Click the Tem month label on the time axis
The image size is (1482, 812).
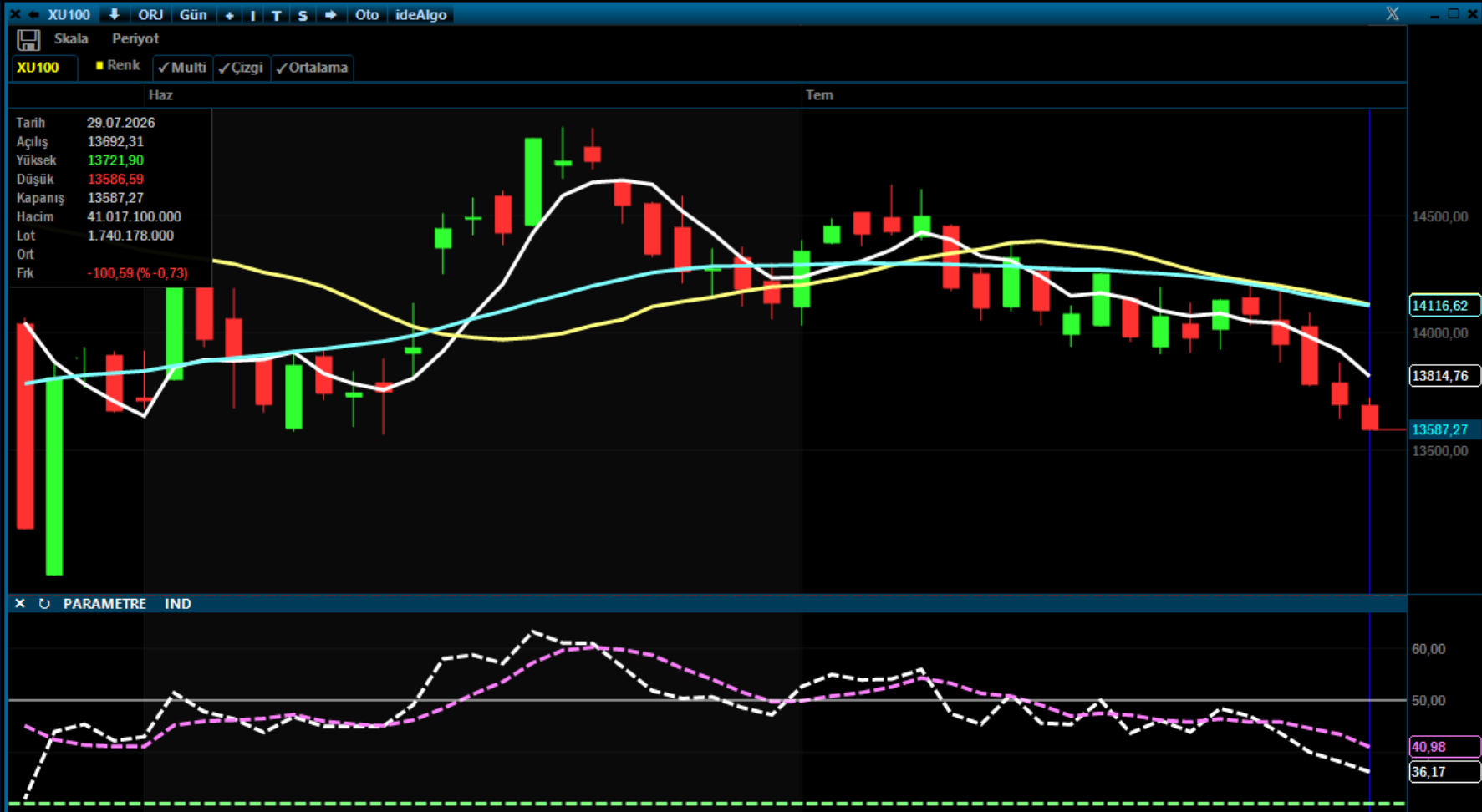(x=819, y=95)
